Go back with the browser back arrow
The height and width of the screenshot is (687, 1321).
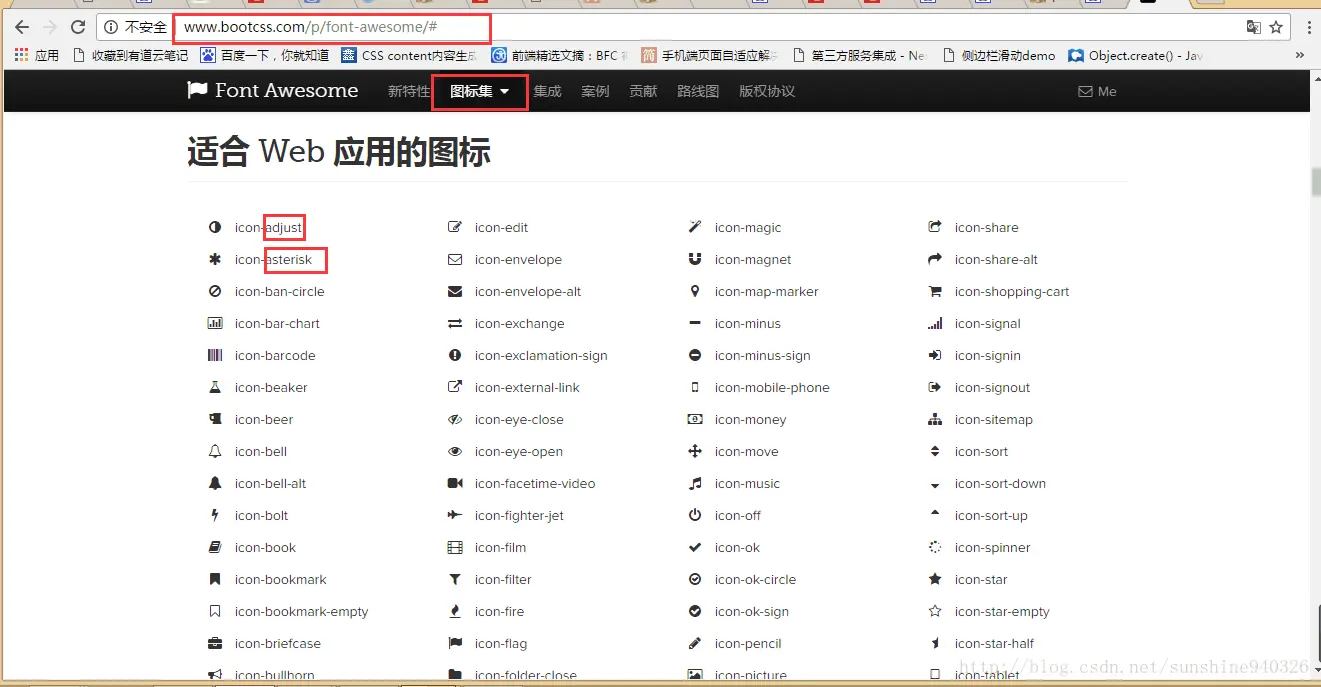[21, 27]
